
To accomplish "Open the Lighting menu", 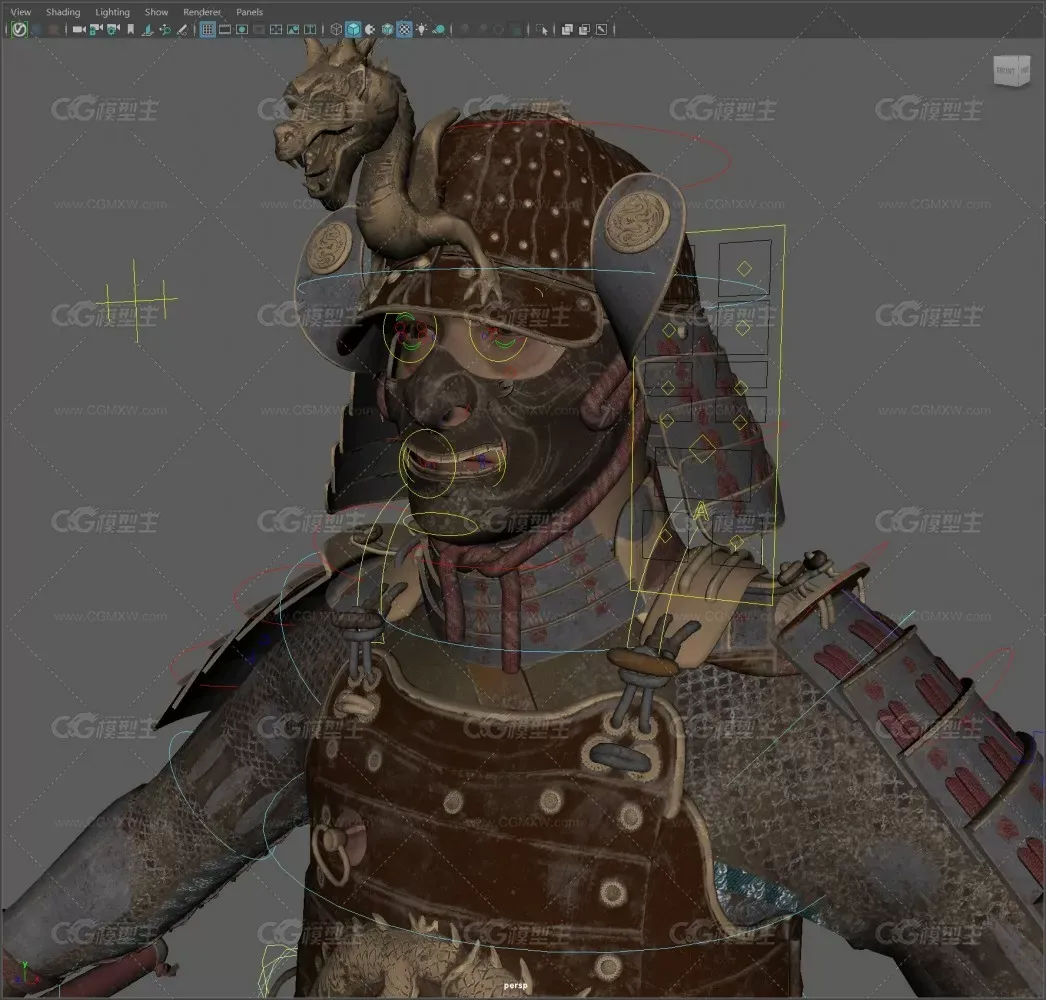I will (112, 12).
